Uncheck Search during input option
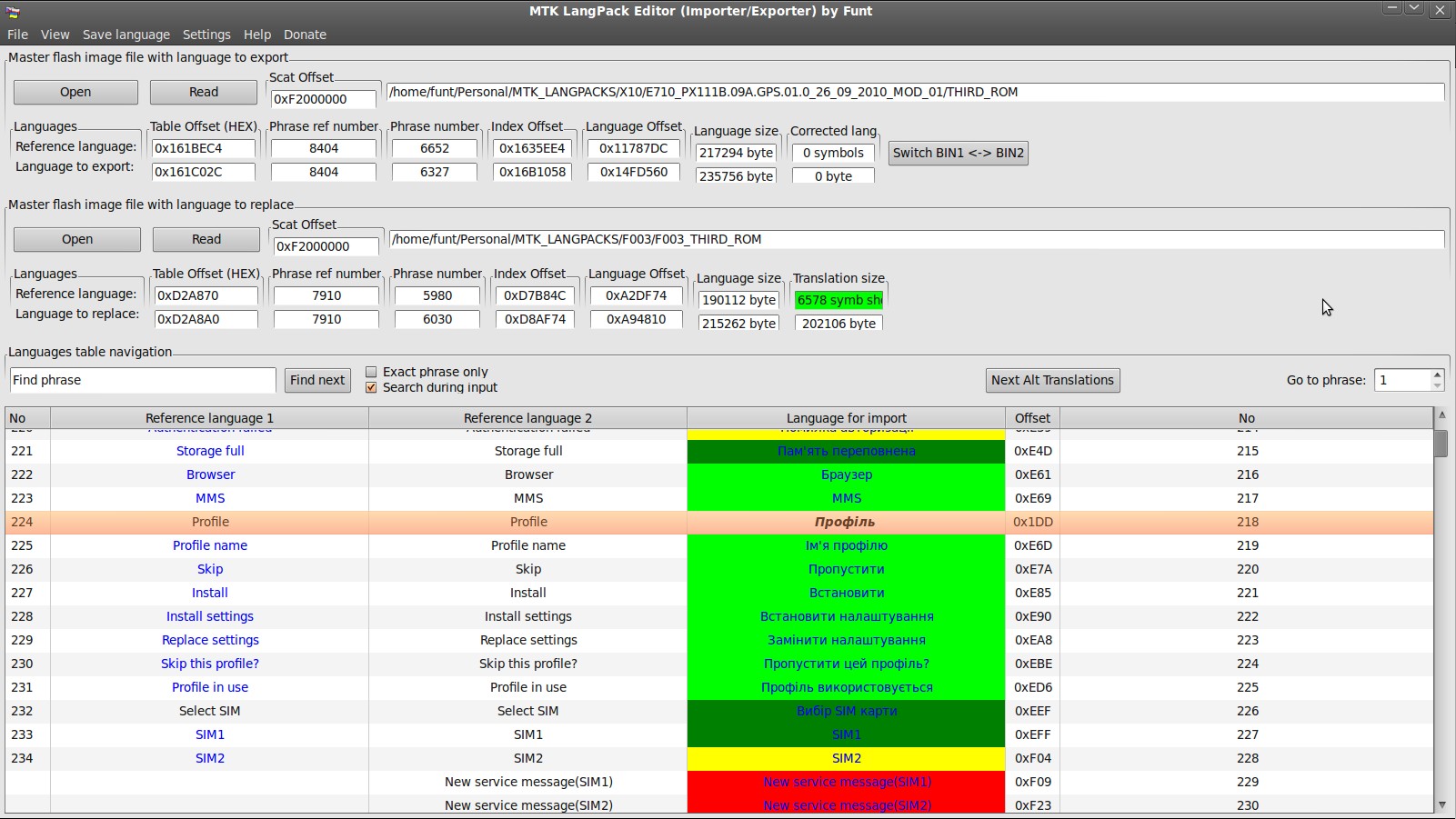 (371, 387)
